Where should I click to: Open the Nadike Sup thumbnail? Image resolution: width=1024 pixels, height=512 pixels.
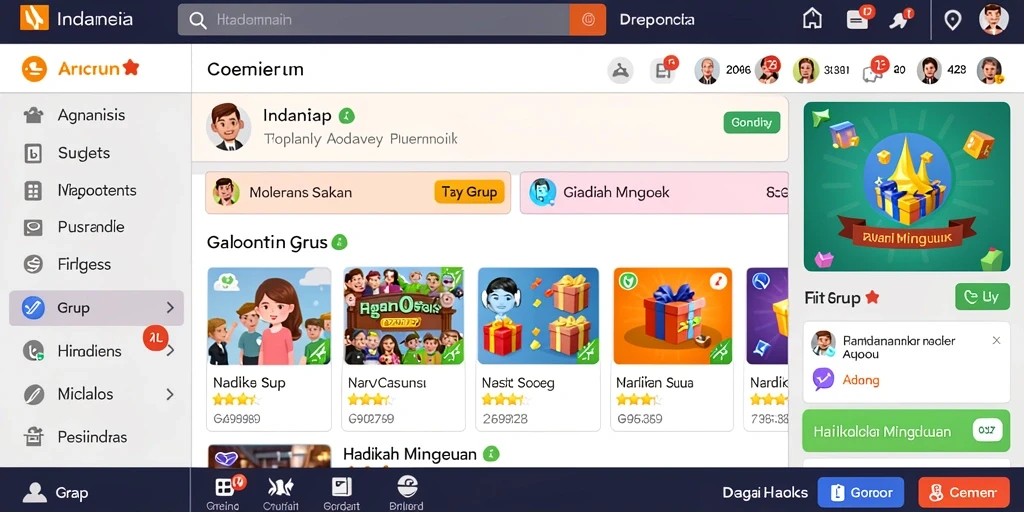(269, 315)
